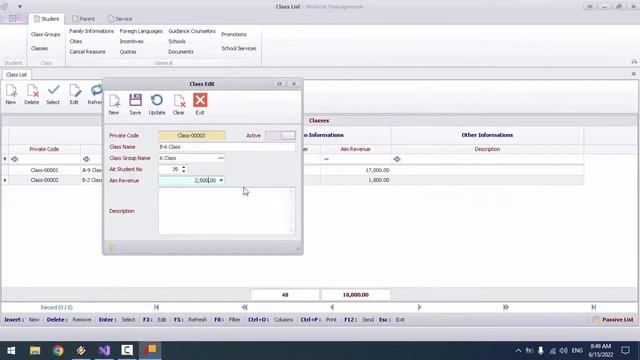Open Schools ribbon item
This screenshot has width=640, height=360.
coord(177,41)
